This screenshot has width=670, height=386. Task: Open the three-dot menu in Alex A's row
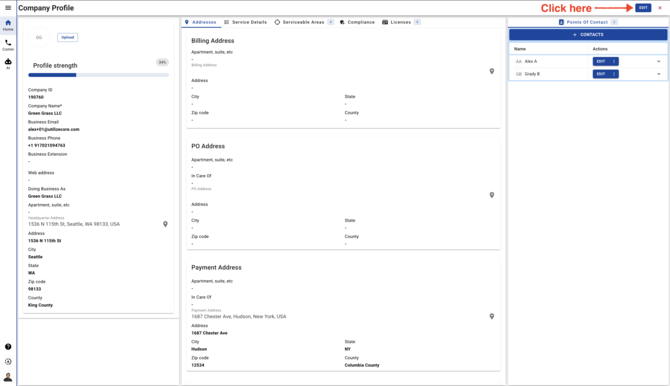click(x=614, y=62)
